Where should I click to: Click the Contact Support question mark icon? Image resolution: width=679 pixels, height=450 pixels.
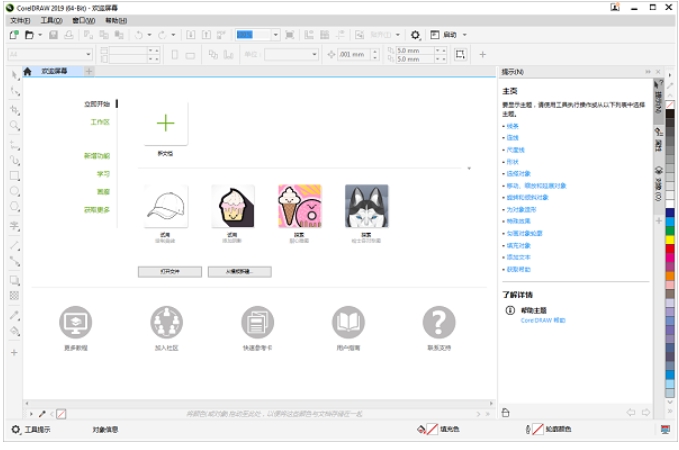coord(439,322)
